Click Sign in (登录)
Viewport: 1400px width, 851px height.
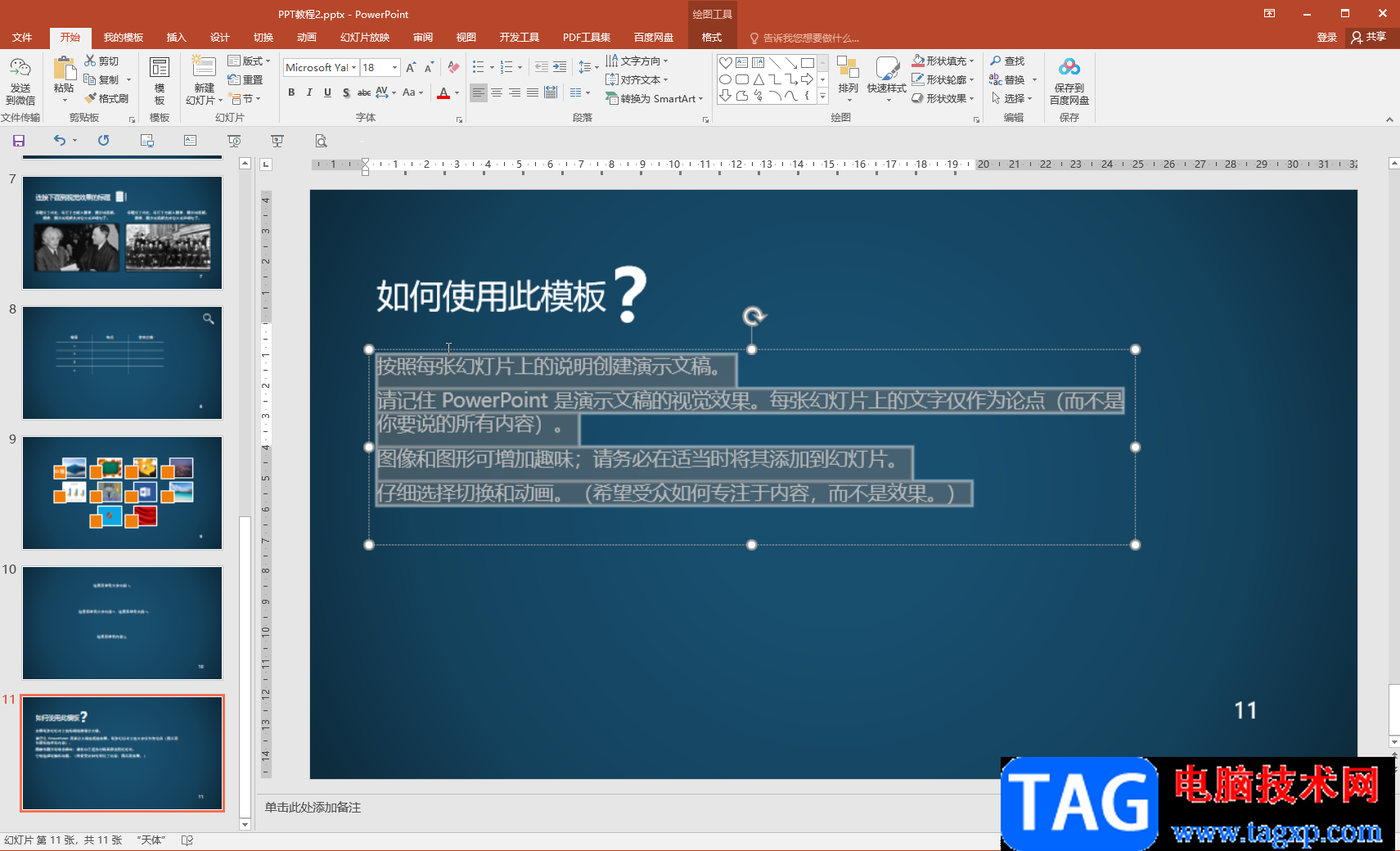1326,38
